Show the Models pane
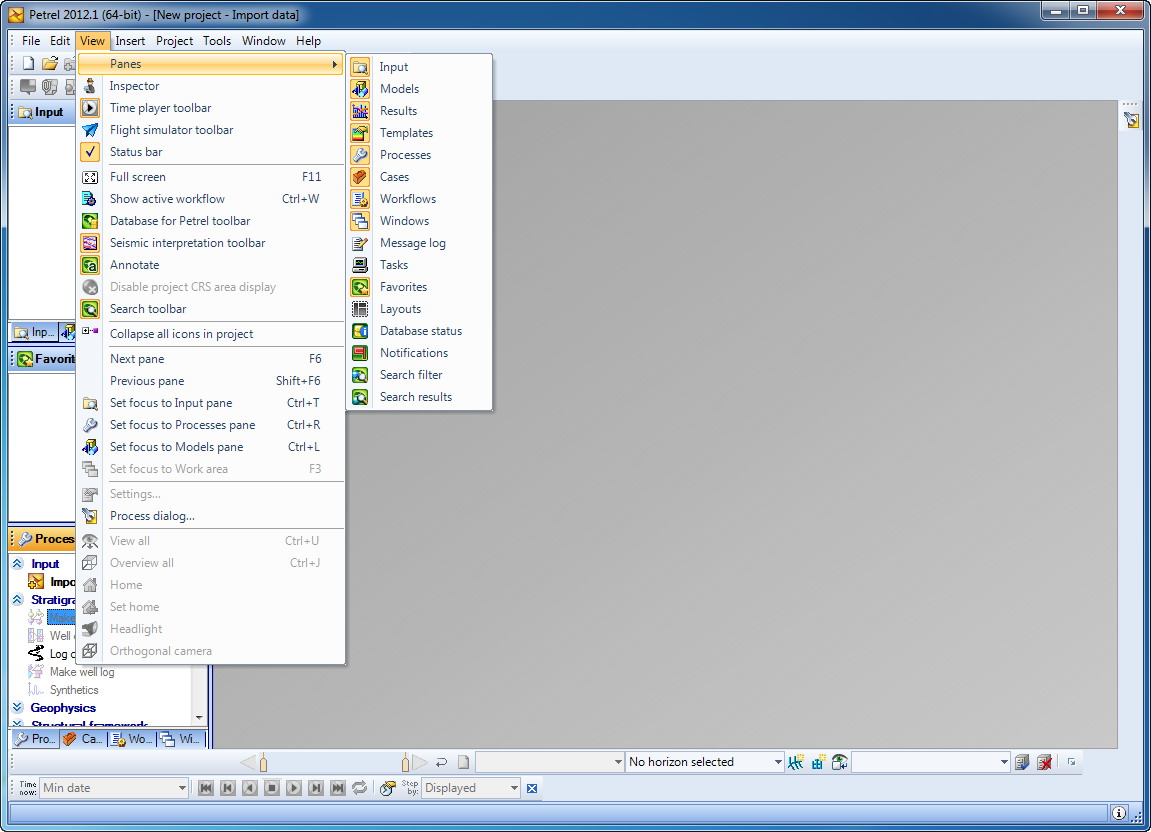This screenshot has width=1151, height=832. pyautogui.click(x=419, y=89)
